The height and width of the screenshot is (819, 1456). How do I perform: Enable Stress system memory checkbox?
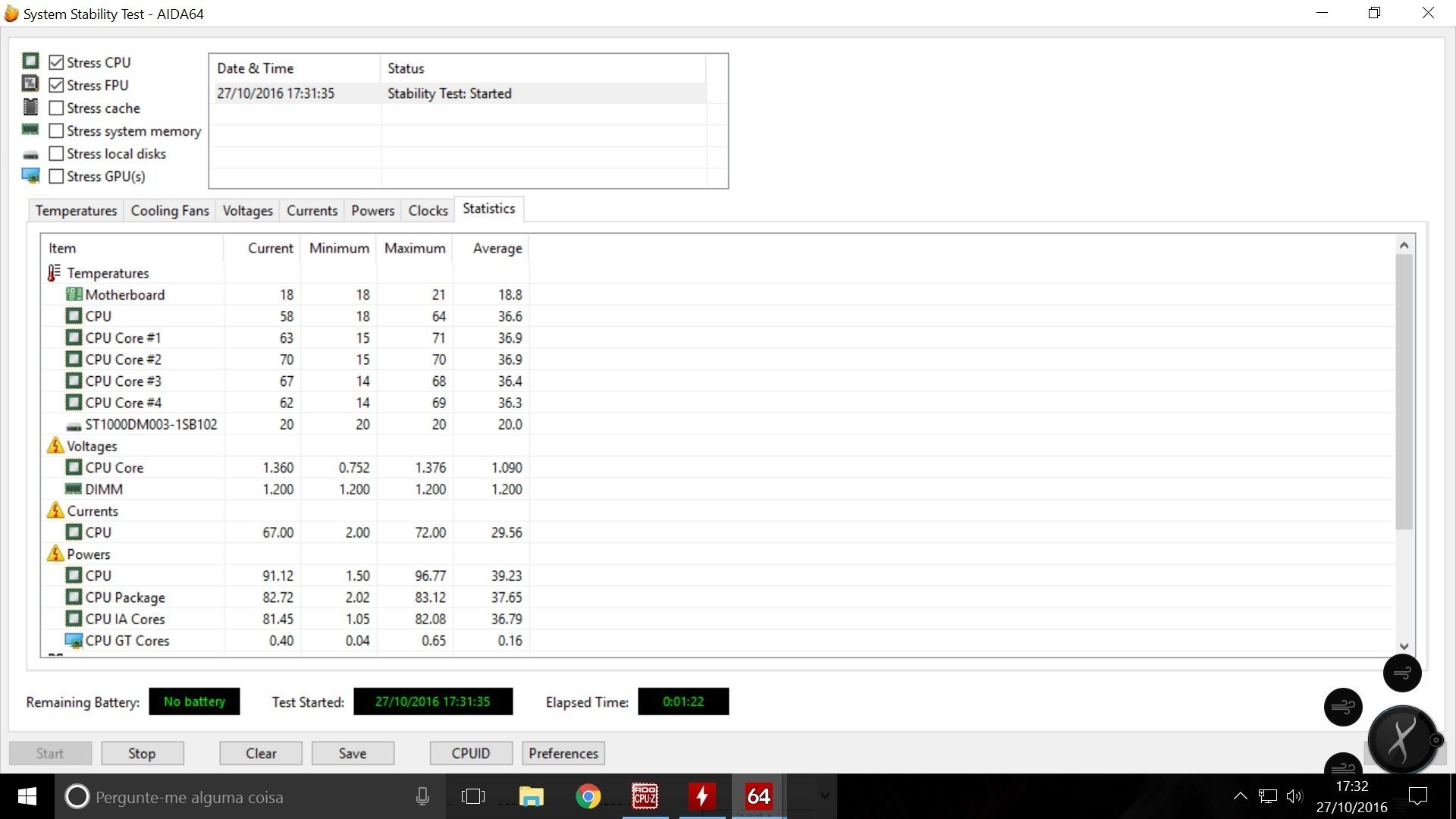[x=56, y=130]
